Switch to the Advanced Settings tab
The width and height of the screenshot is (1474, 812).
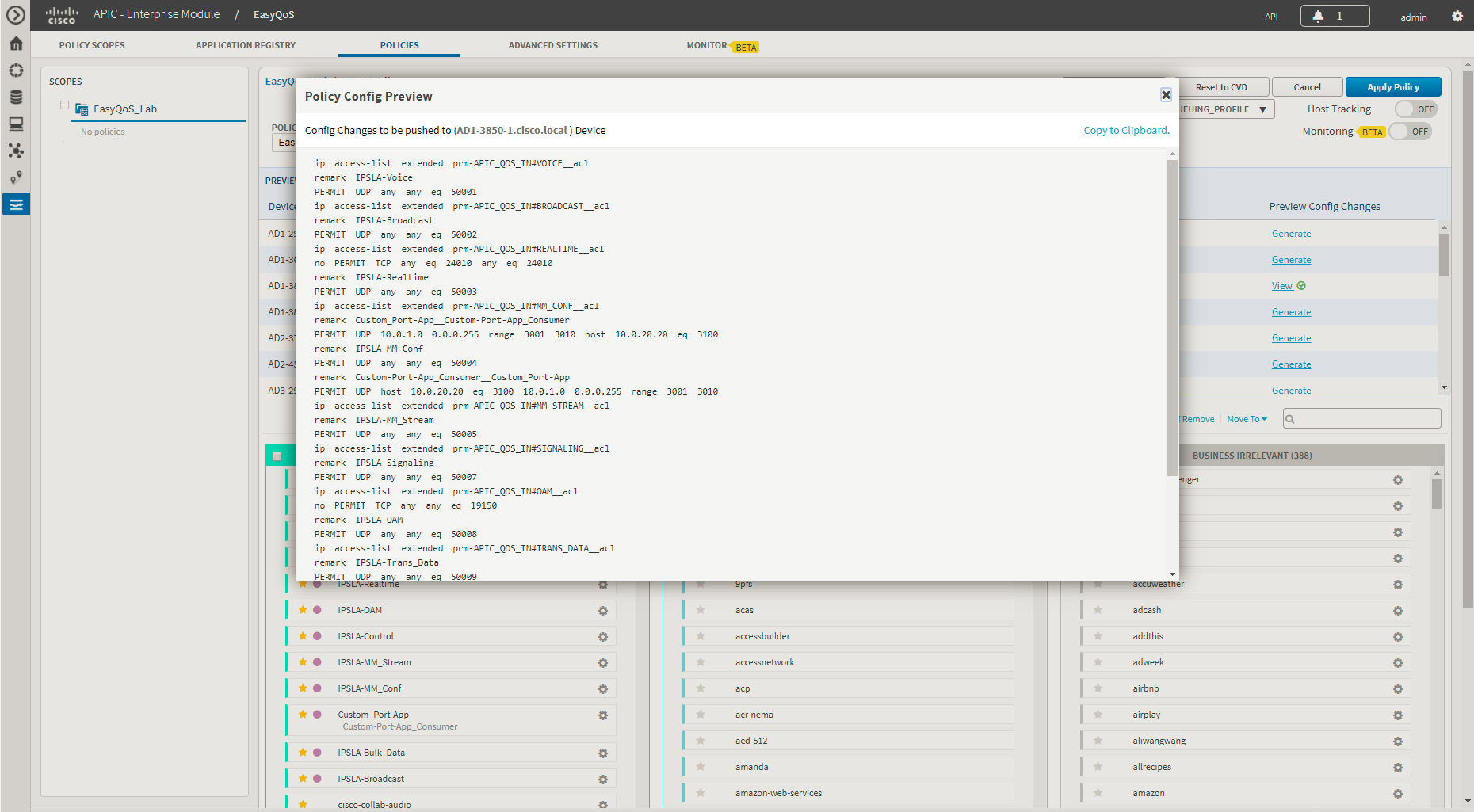click(553, 45)
